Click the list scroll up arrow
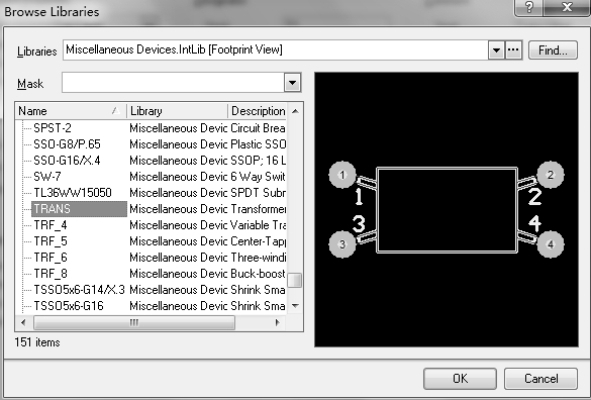The width and height of the screenshot is (591, 400). [295, 111]
